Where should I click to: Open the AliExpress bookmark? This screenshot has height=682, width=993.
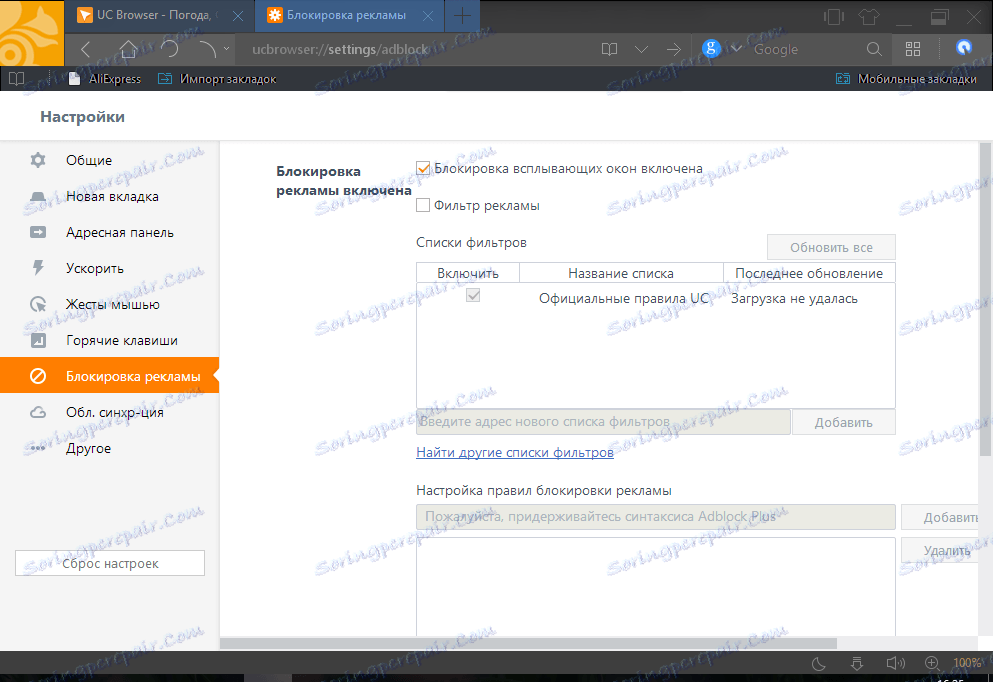105,79
